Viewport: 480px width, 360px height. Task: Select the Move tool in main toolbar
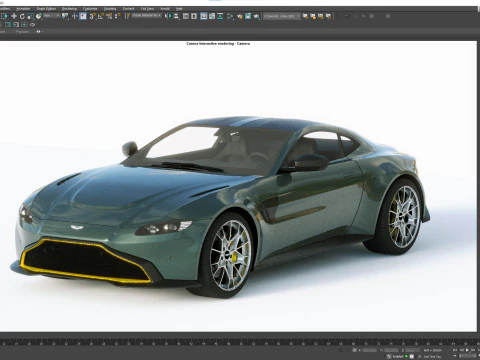[14, 16]
